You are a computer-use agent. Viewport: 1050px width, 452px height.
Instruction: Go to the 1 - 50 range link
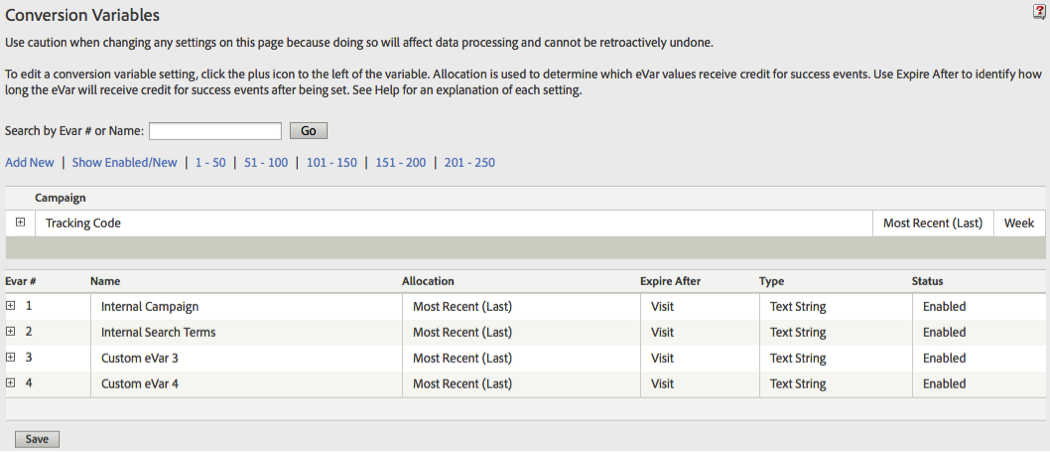coord(210,163)
